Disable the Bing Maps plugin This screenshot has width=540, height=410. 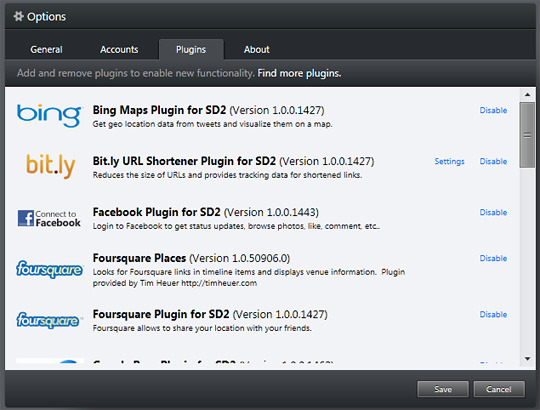point(493,110)
